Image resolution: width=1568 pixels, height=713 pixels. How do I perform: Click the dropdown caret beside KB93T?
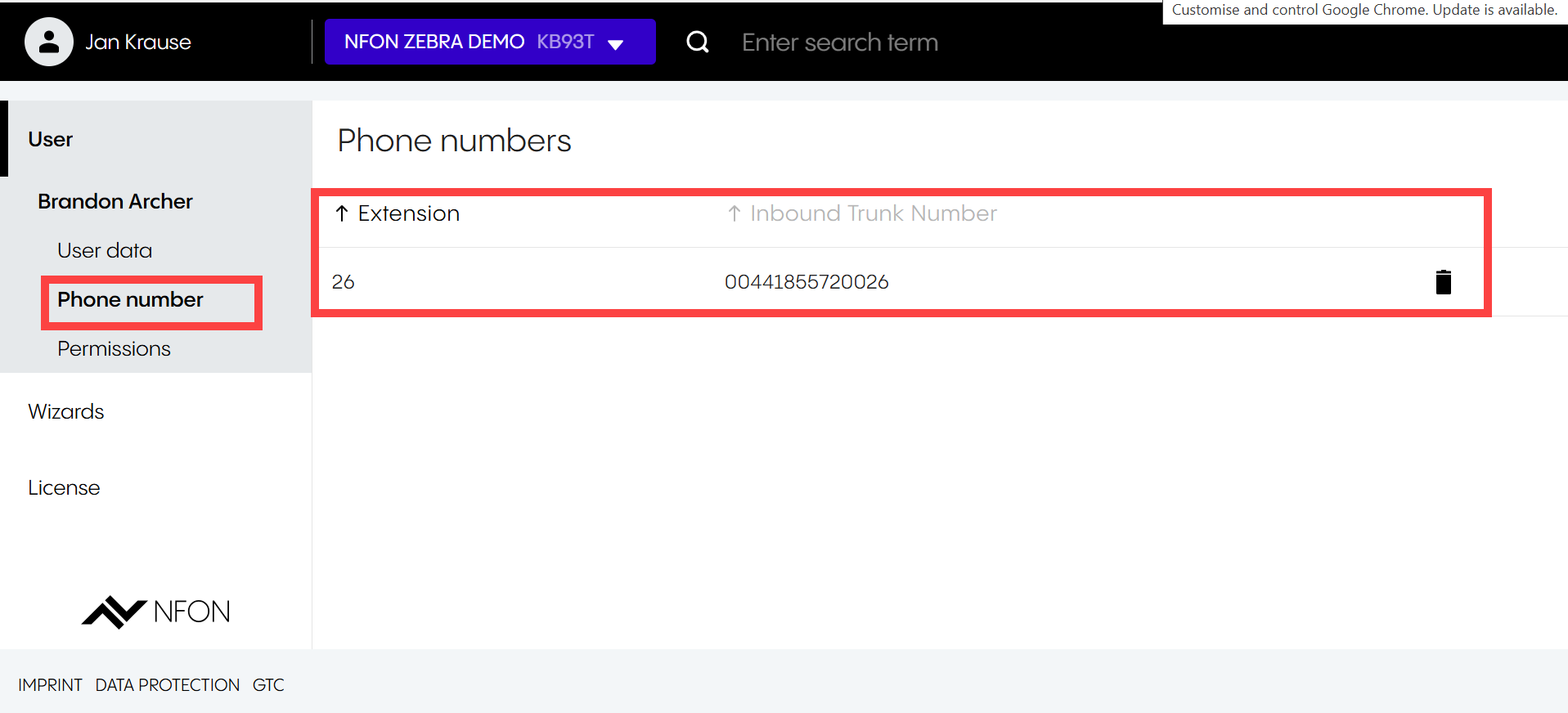tap(616, 44)
